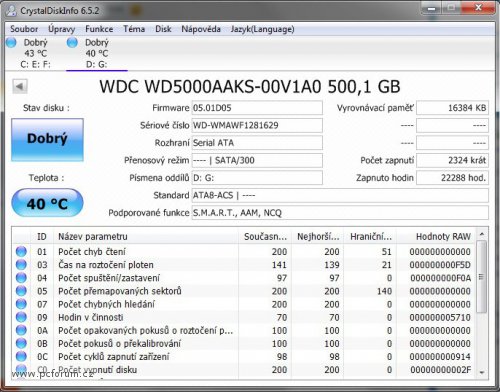This screenshot has height=392, width=500.
Task: Click RAW value 000000000F0A
Action: [440, 278]
